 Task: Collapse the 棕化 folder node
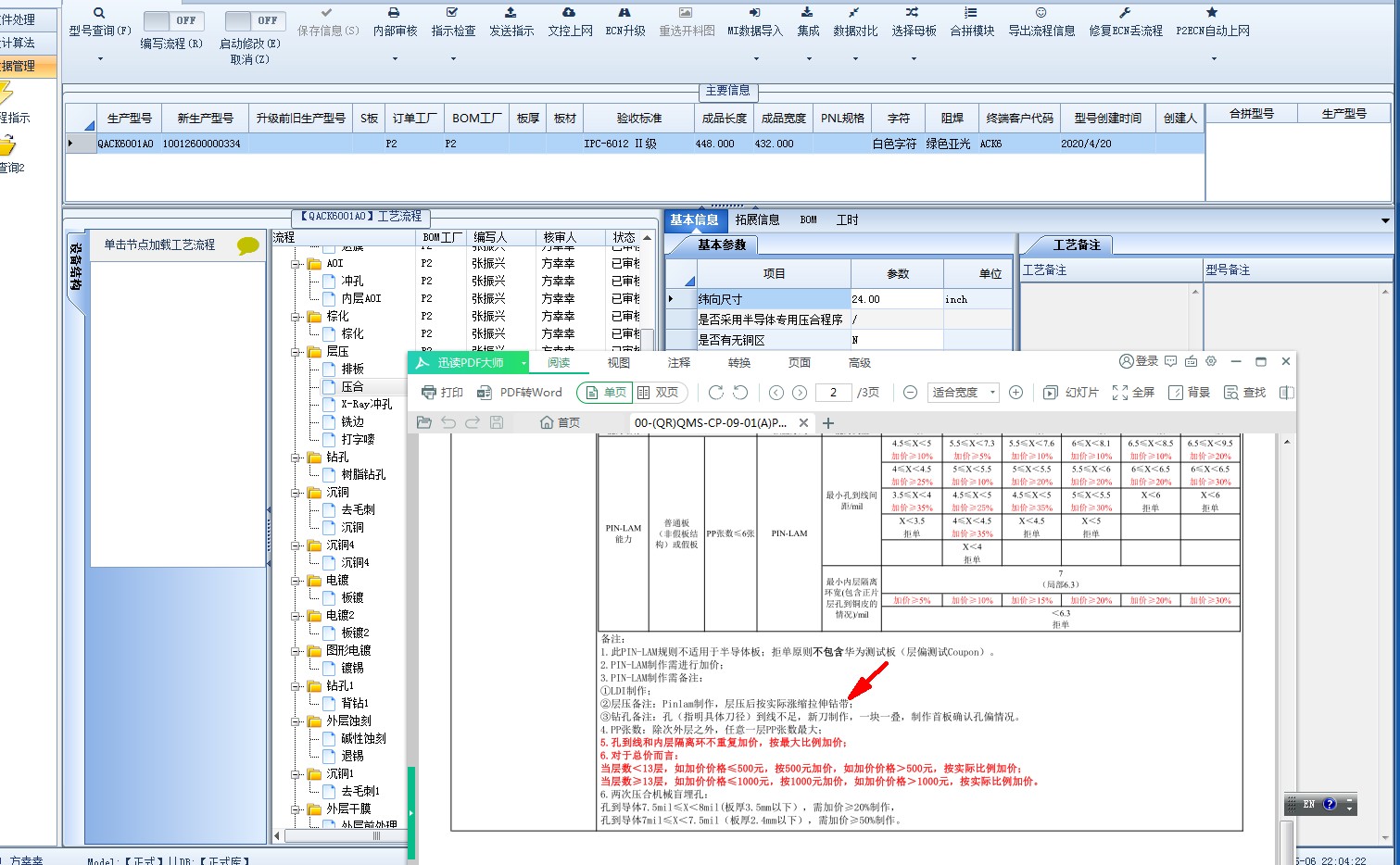[x=296, y=317]
